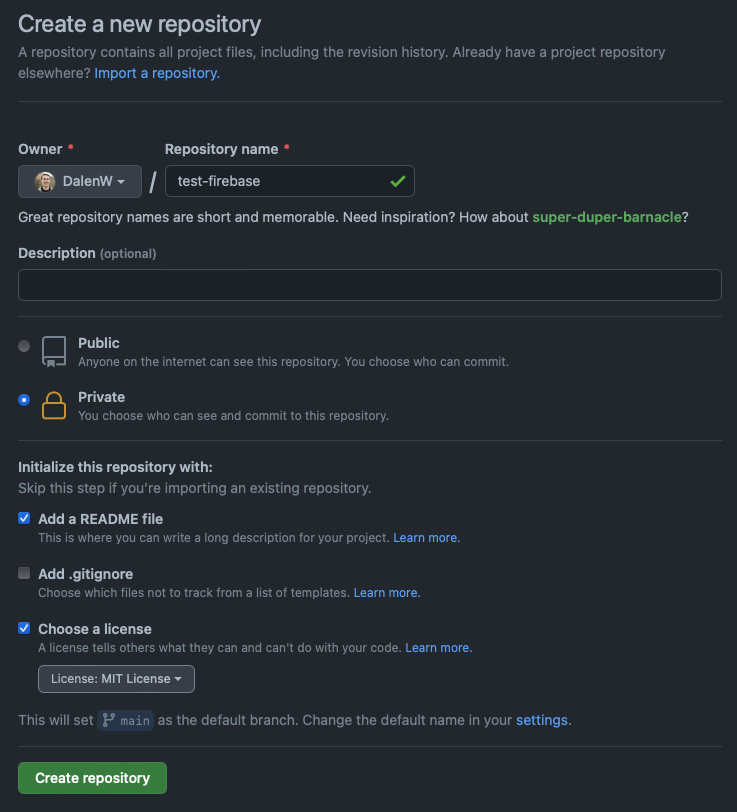This screenshot has width=737, height=812.
Task: Follow the Import a repository link
Action: pos(157,73)
